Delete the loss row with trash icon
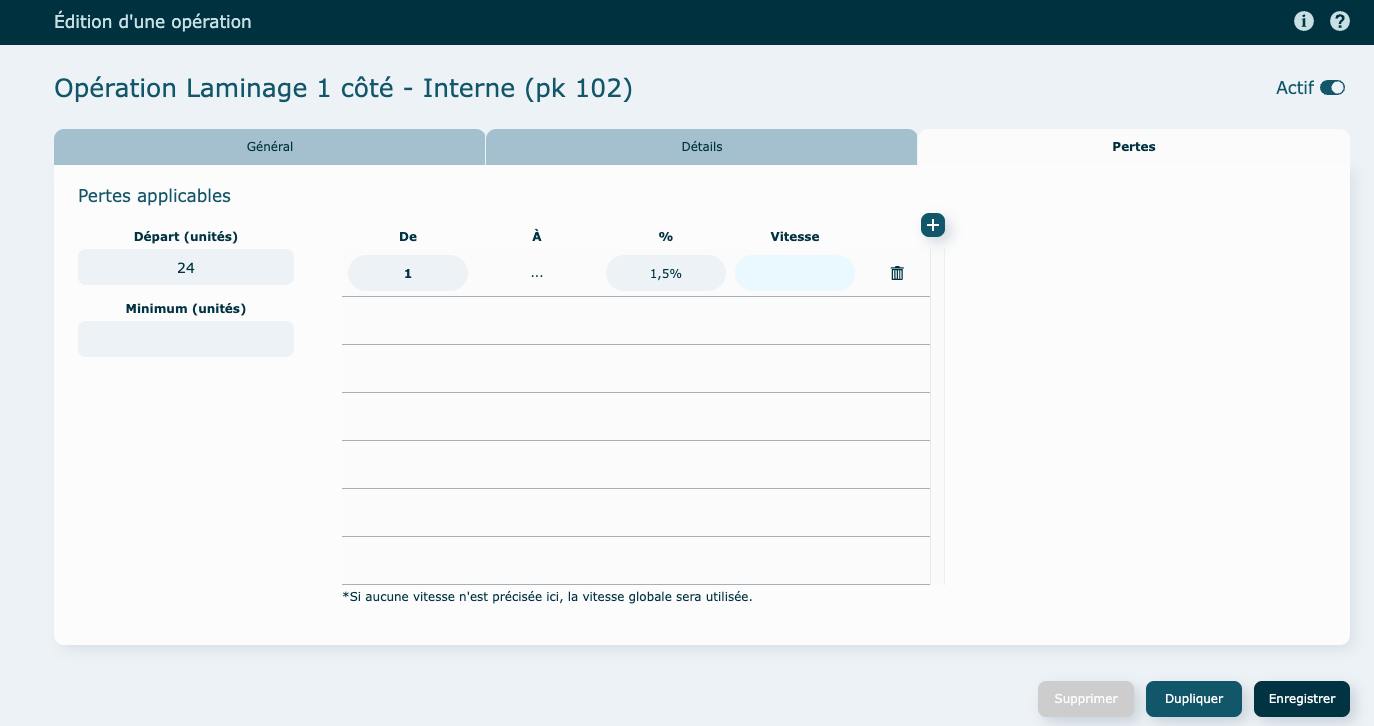This screenshot has height=726, width=1374. pos(897,273)
